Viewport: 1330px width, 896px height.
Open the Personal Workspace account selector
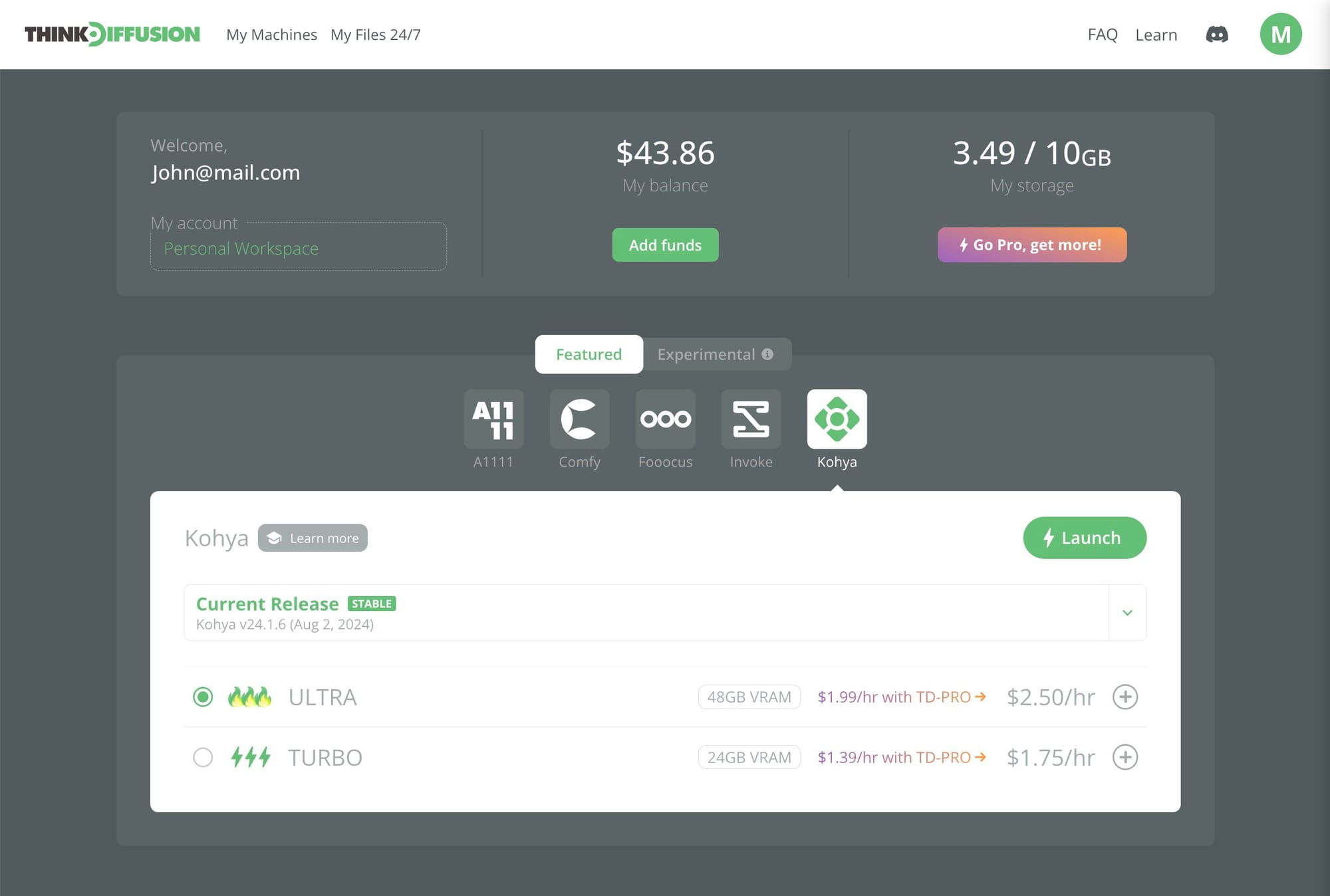(x=298, y=249)
